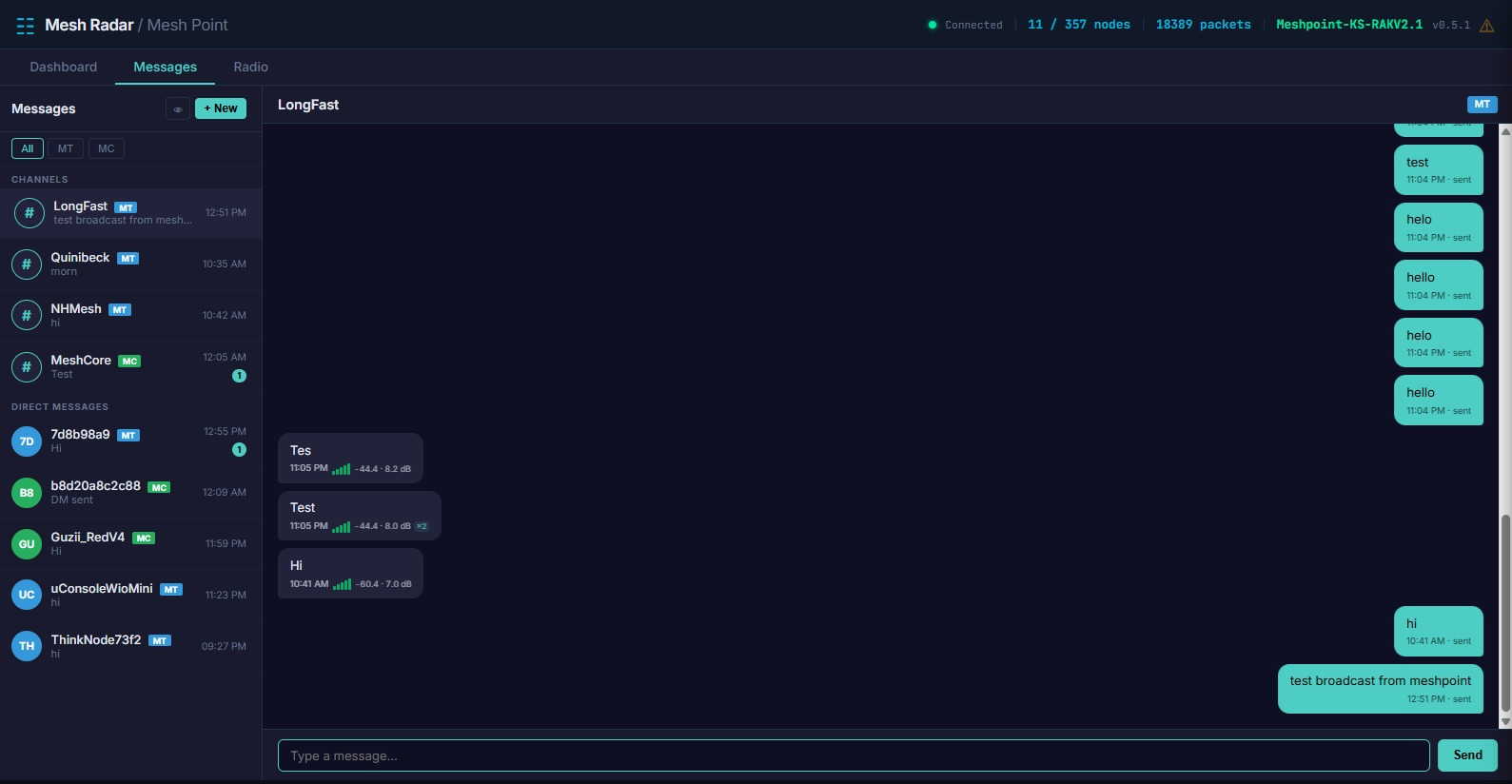Click the 'hi' sent message at 10:41 AM

pos(1439,632)
